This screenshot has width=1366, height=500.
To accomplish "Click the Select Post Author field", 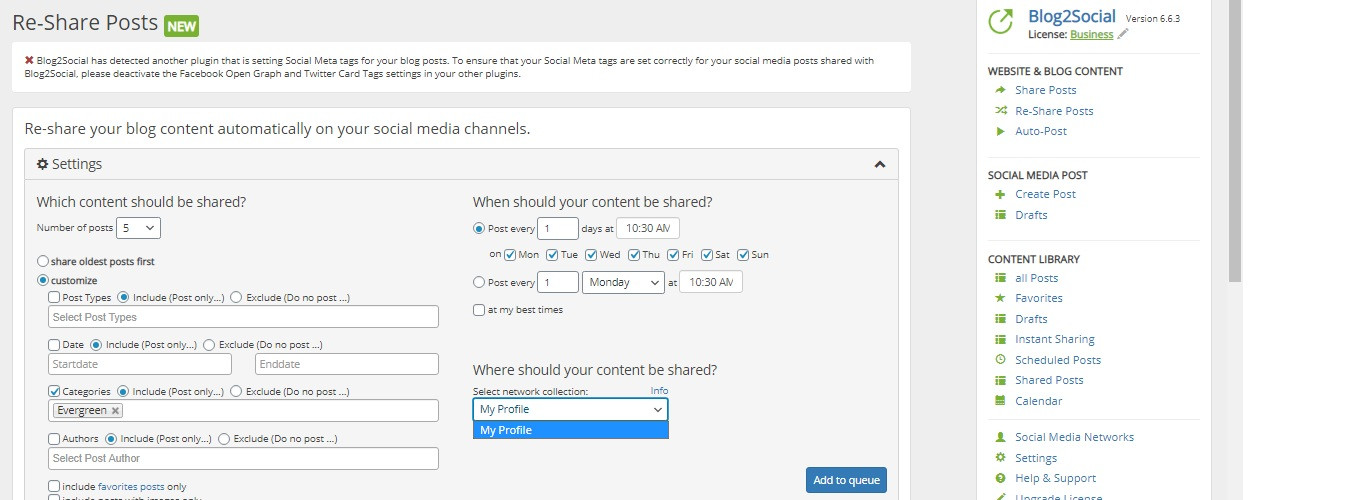I will tap(243, 458).
